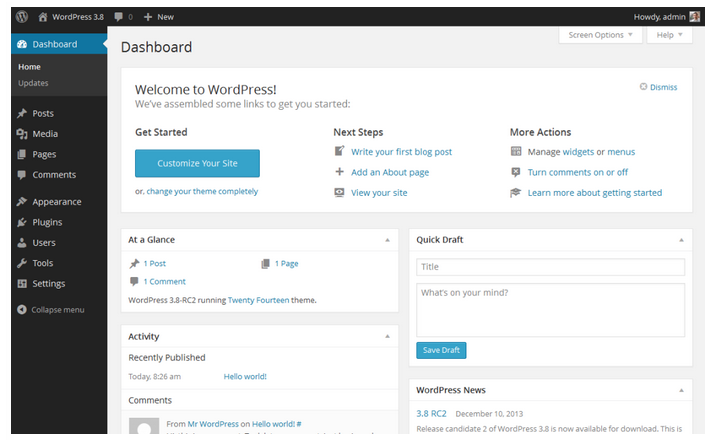The image size is (717, 445).
Task: Open Learn more about getting started link
Action: (x=594, y=193)
